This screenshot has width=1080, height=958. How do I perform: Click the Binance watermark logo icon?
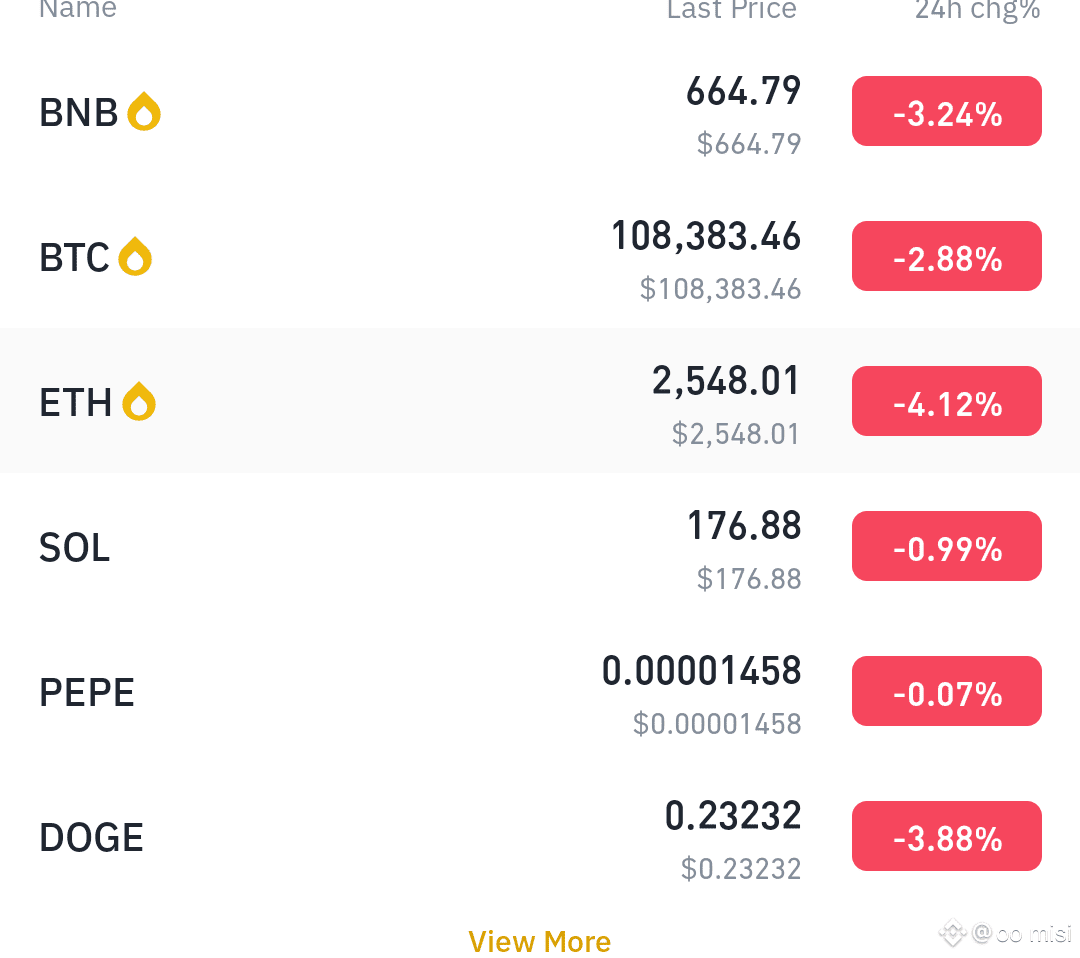[953, 933]
